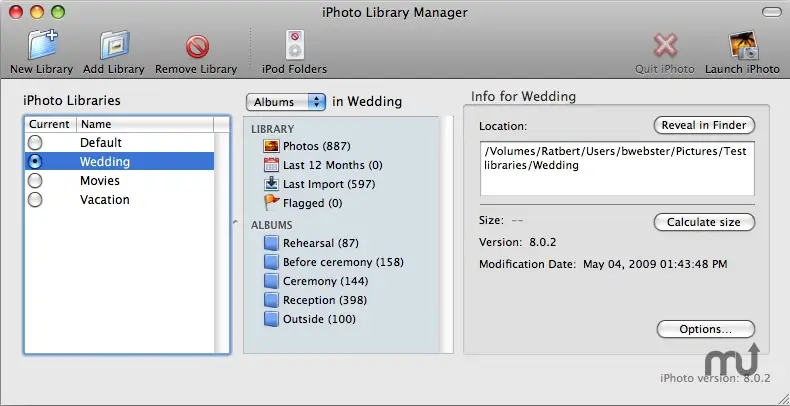This screenshot has height=406, width=790.
Task: Select the Wedding current-library radio button
Action: coord(35,161)
